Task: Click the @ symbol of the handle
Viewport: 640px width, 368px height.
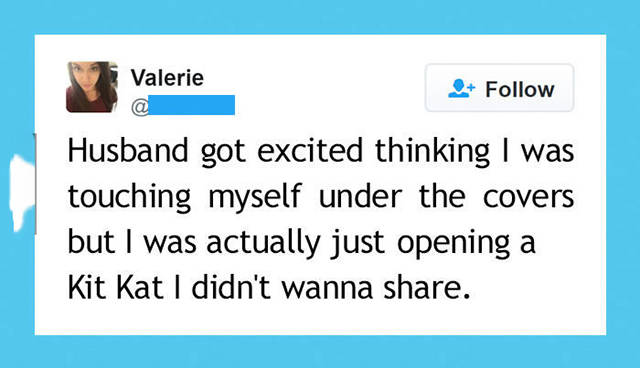Action: (140, 106)
